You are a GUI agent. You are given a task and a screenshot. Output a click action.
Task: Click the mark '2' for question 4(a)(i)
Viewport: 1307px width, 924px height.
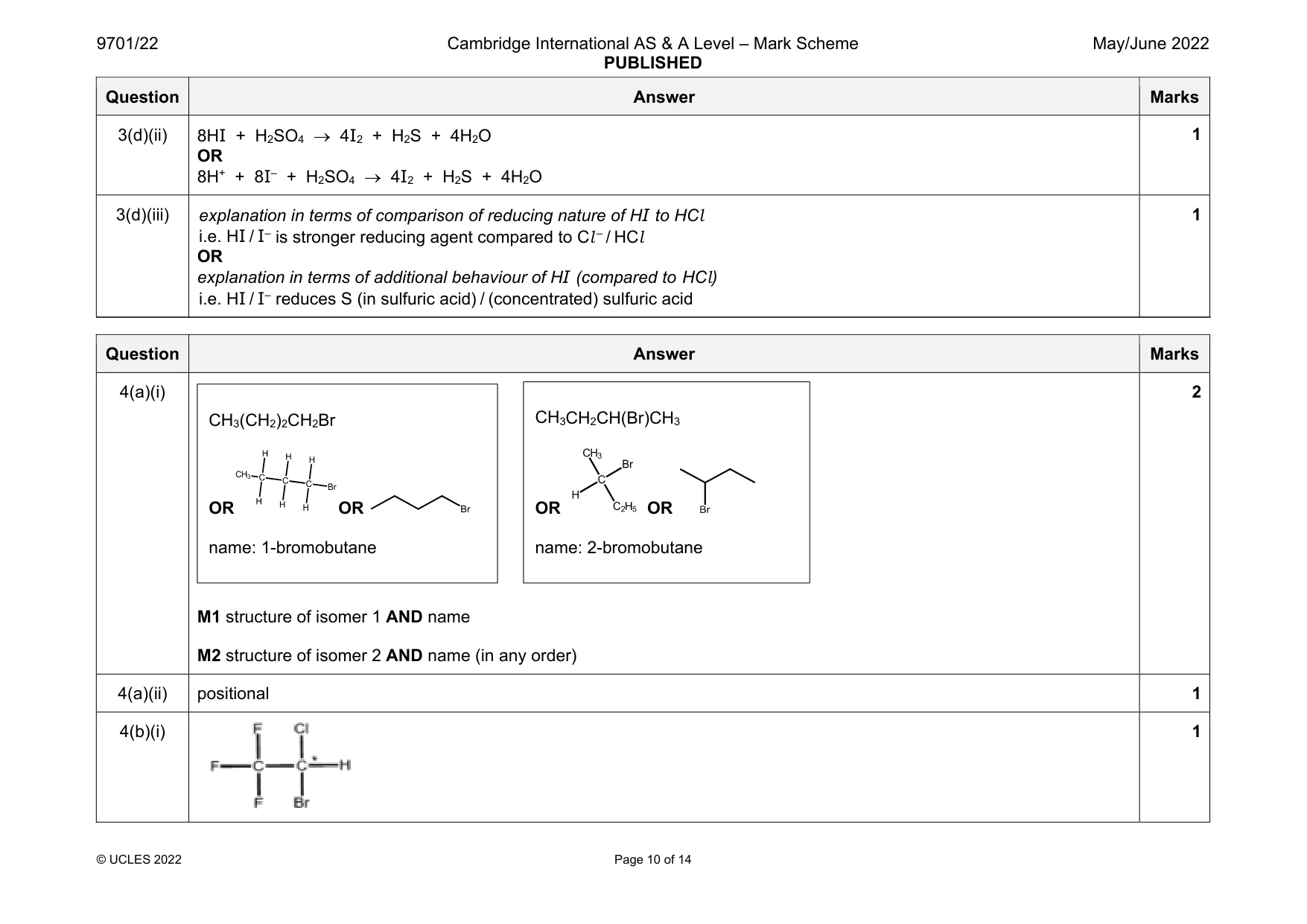pos(1196,392)
